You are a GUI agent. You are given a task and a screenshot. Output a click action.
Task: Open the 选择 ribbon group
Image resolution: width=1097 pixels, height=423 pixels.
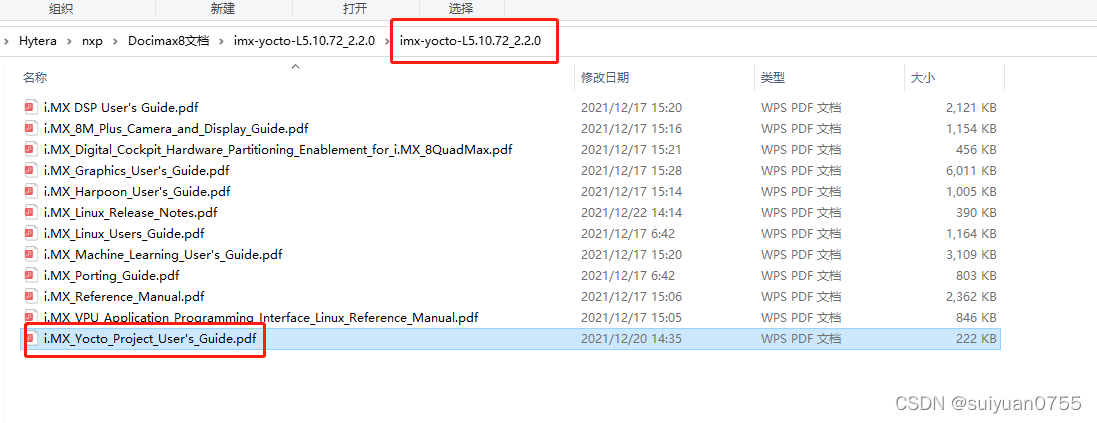click(460, 8)
